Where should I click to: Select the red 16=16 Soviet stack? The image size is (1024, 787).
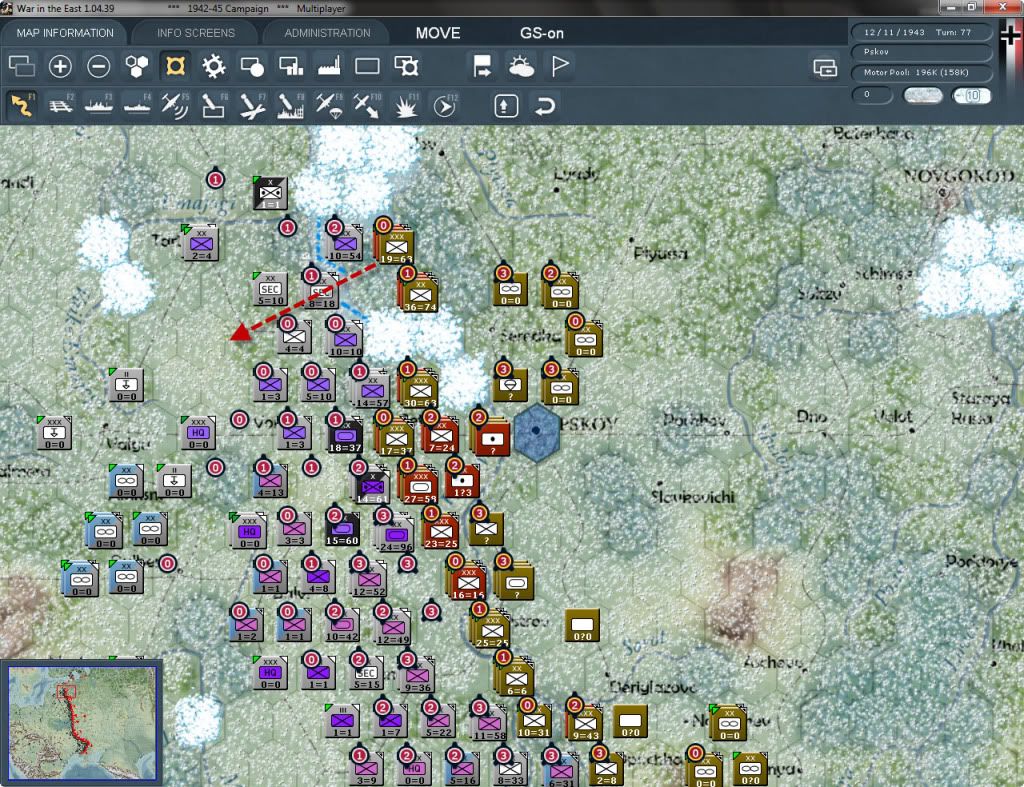[x=468, y=583]
